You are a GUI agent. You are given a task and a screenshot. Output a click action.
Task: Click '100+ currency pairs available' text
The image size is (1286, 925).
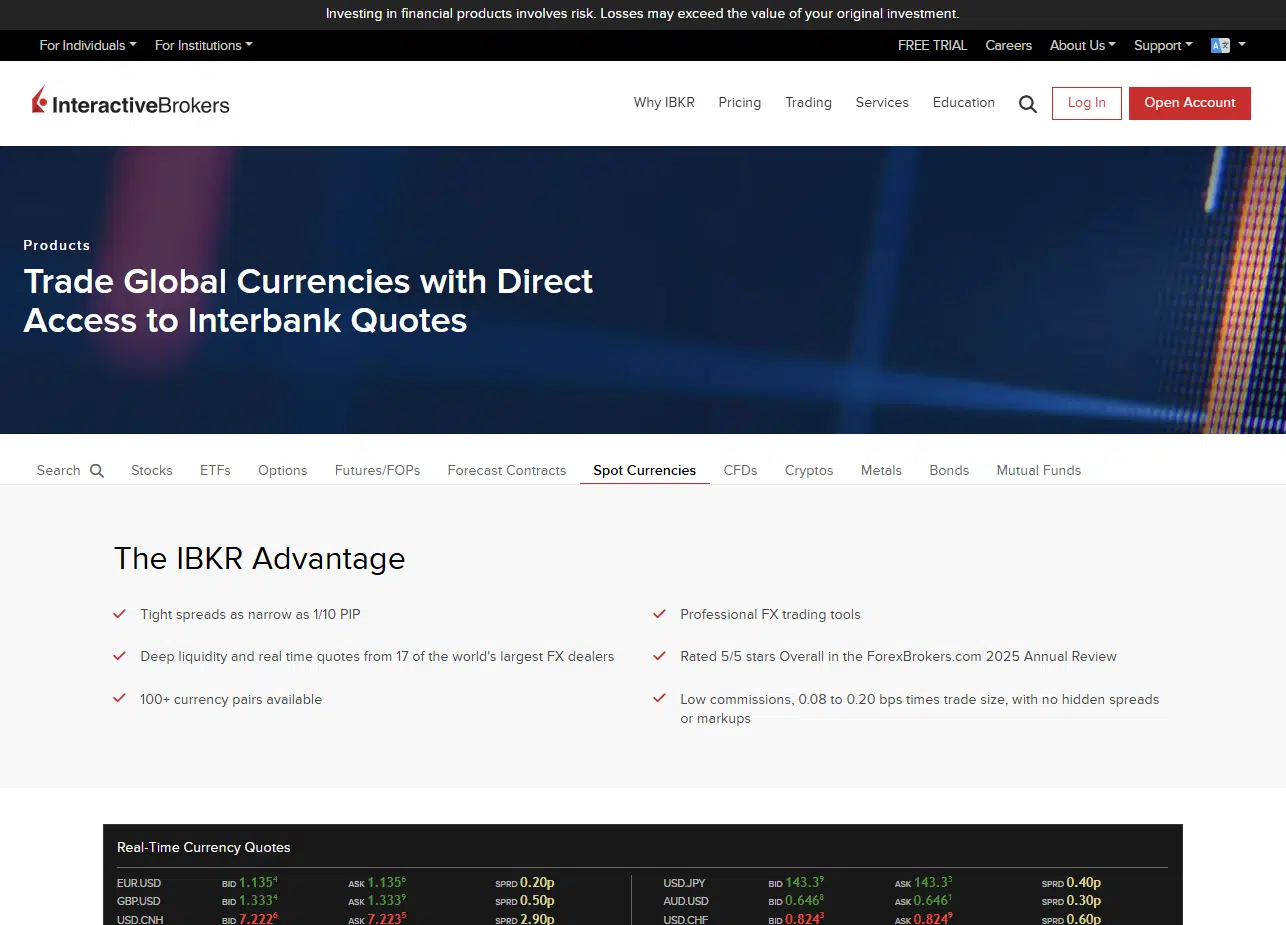[x=231, y=700]
